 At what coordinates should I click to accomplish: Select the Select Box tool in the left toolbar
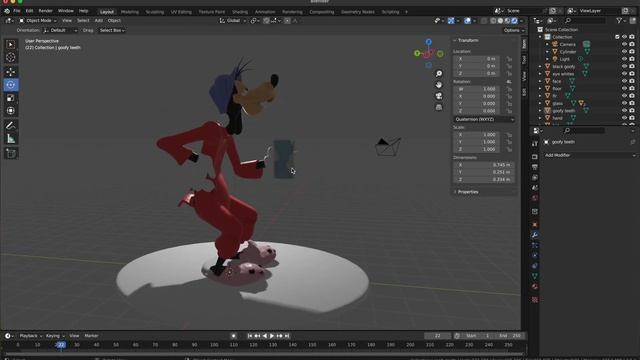click(11, 44)
